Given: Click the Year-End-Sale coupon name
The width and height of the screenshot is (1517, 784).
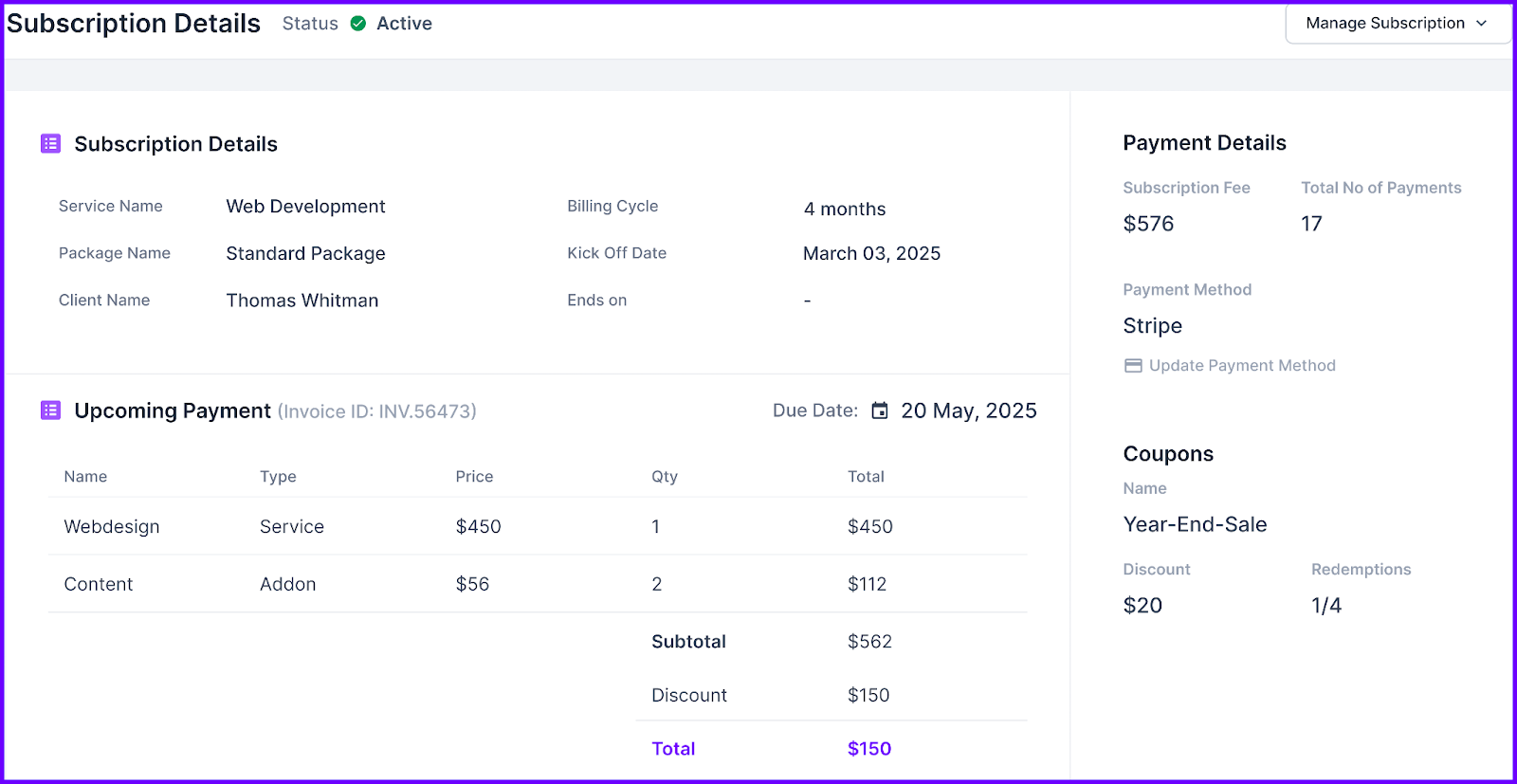Looking at the screenshot, I should tap(1195, 525).
